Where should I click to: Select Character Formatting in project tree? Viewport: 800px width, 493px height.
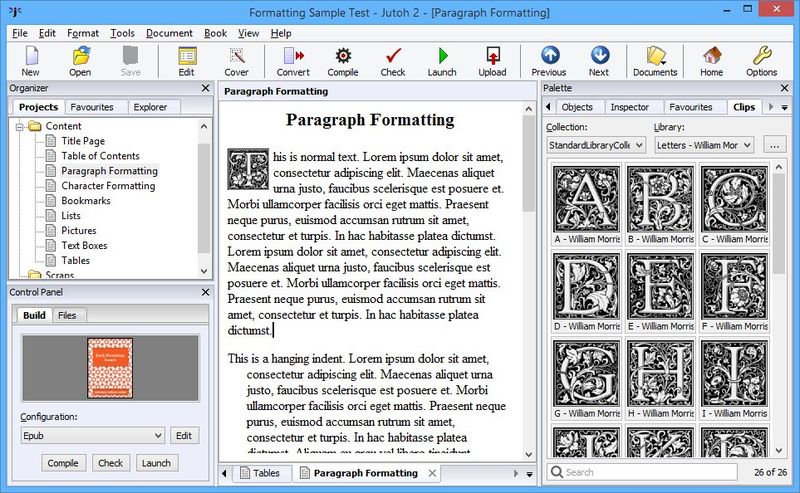108,186
